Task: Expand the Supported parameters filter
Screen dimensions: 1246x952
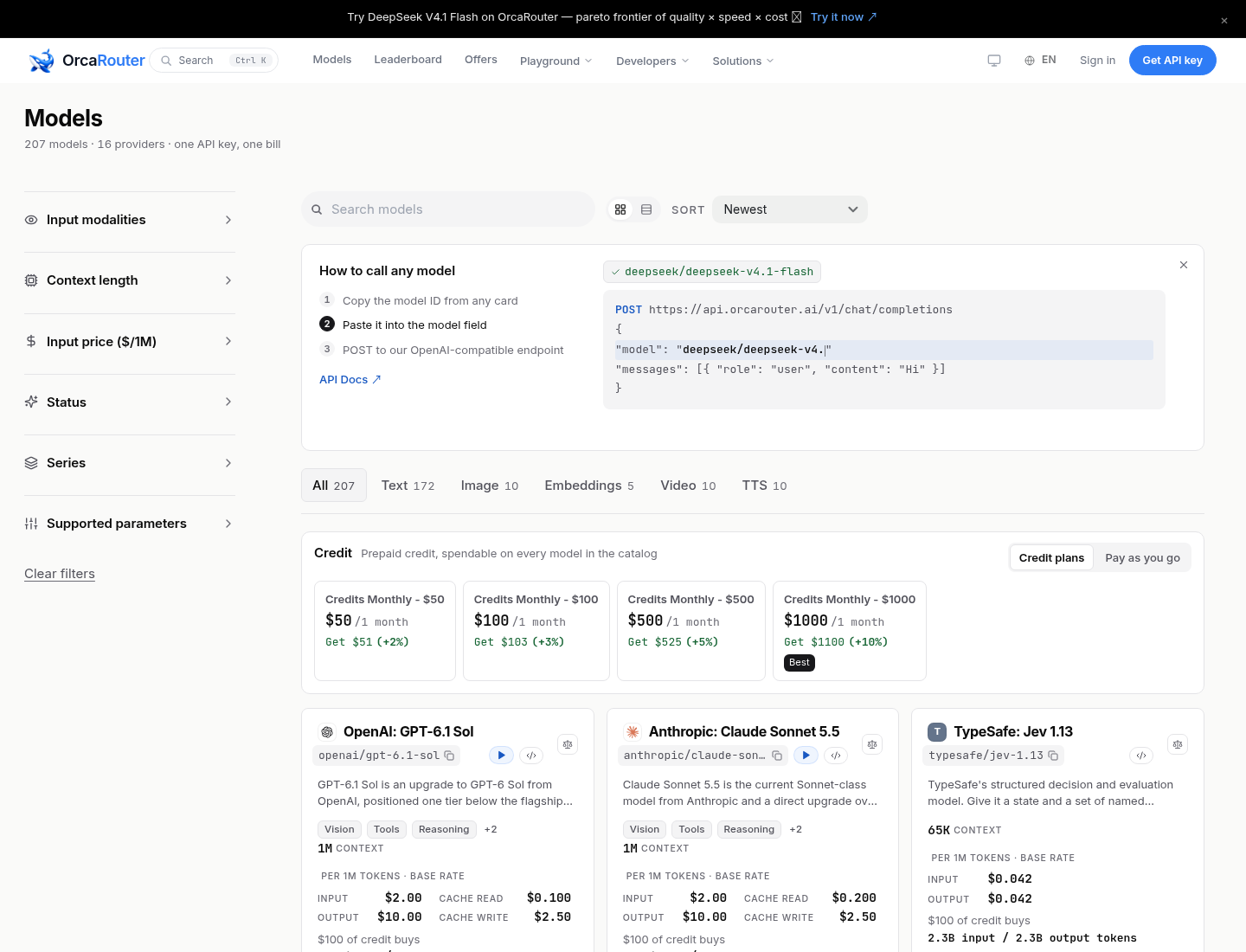Action: pos(130,524)
